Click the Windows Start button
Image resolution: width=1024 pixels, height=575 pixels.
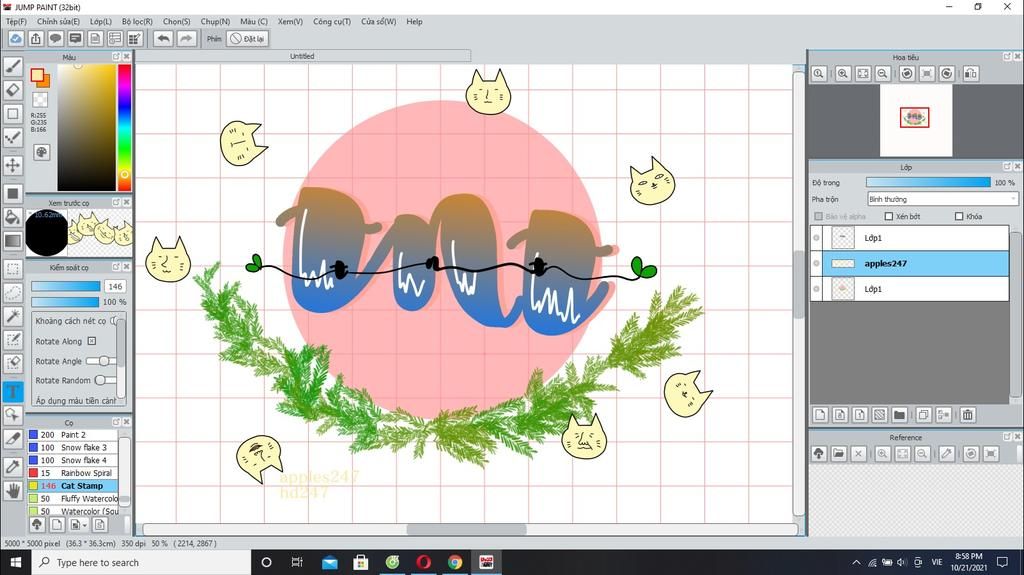point(16,562)
